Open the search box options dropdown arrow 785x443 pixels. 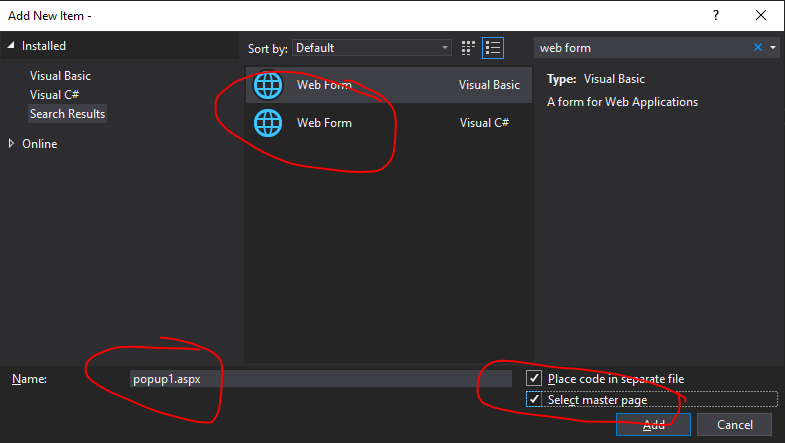point(773,48)
